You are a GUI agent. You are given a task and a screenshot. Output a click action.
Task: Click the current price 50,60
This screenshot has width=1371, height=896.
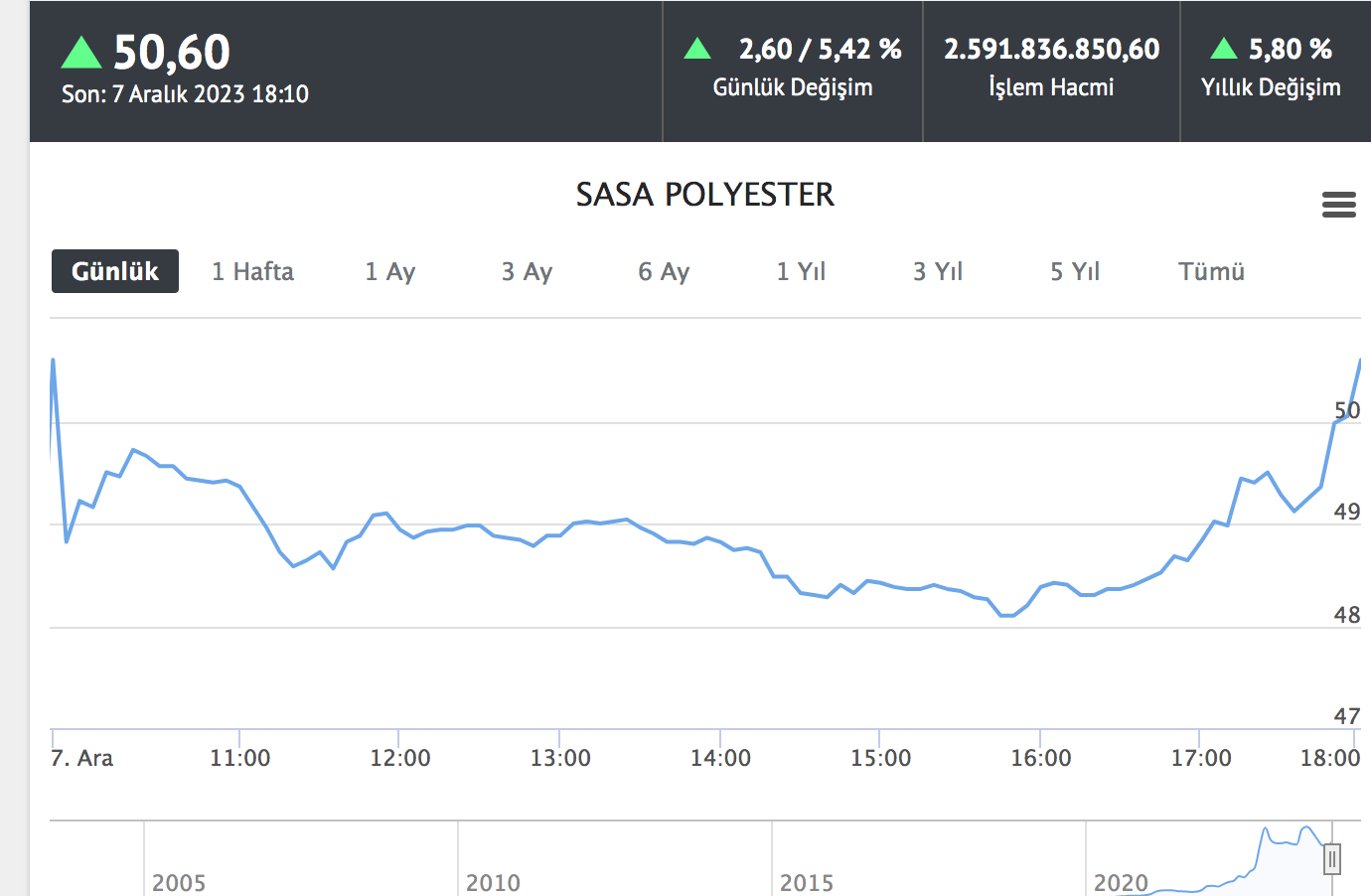pyautogui.click(x=172, y=52)
